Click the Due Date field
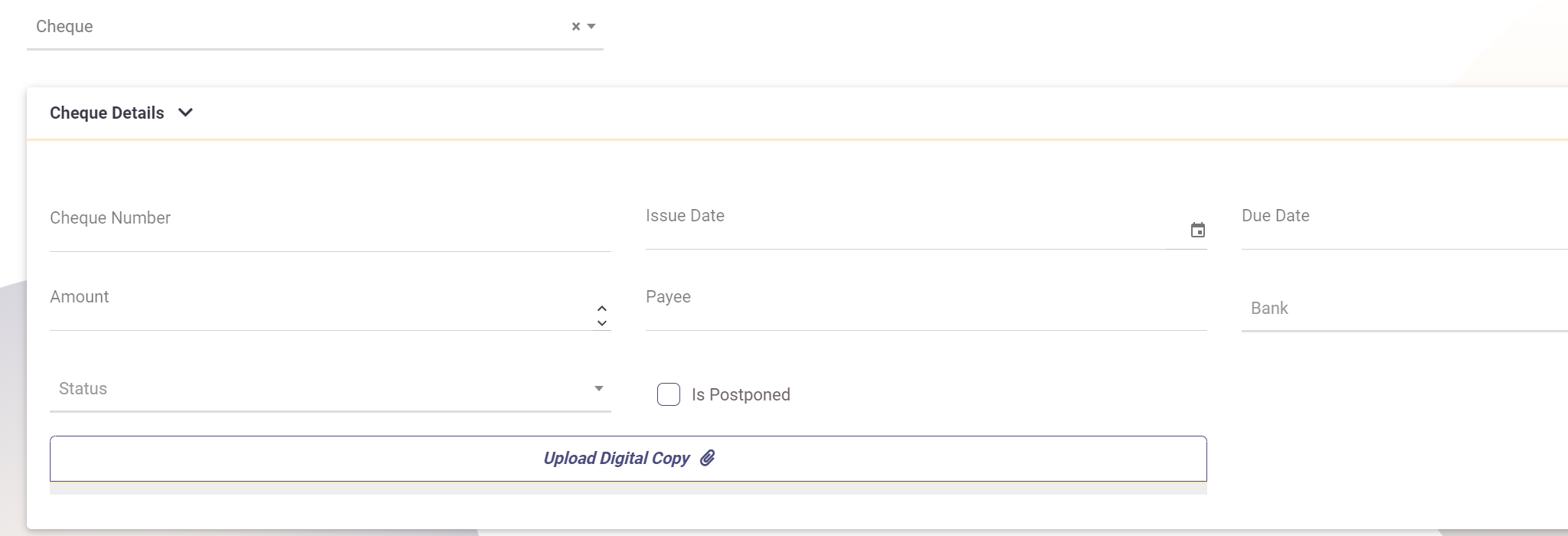1568x536 pixels. click(x=1403, y=228)
